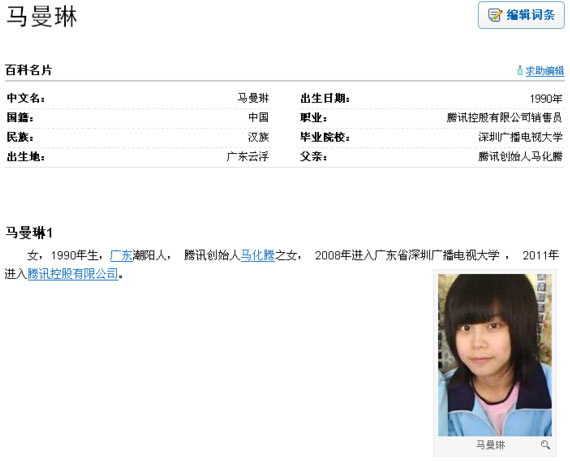Viewport: 570px width, 461px height.
Task: Click the 出生日期 value 1990年
Action: 546,99
